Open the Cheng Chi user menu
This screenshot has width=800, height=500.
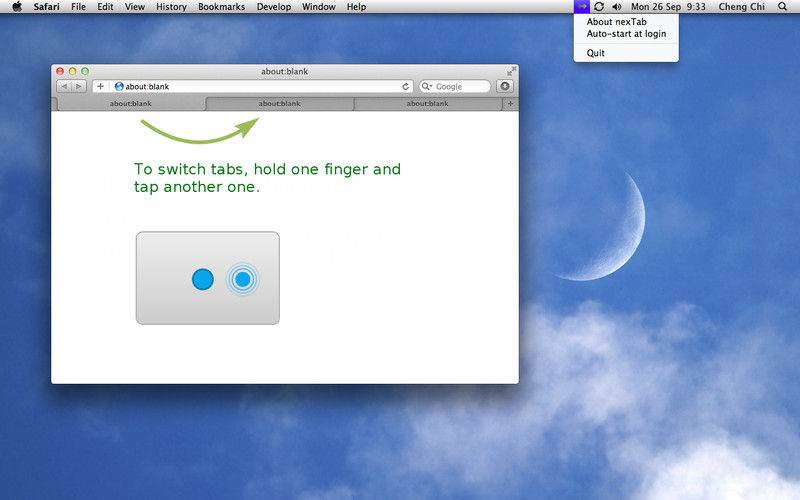coord(741,7)
